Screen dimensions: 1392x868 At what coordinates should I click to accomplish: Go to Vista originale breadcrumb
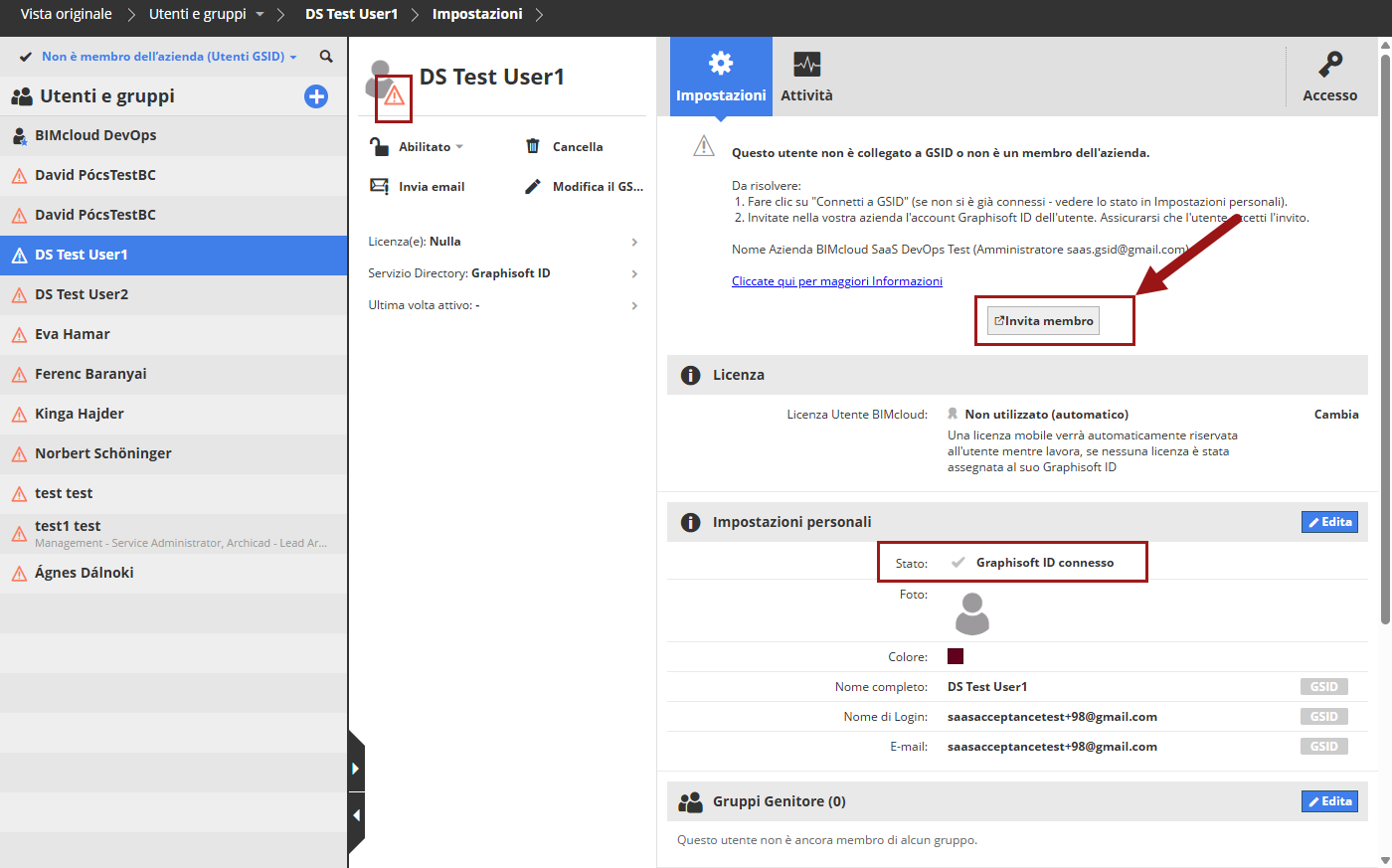(x=66, y=14)
